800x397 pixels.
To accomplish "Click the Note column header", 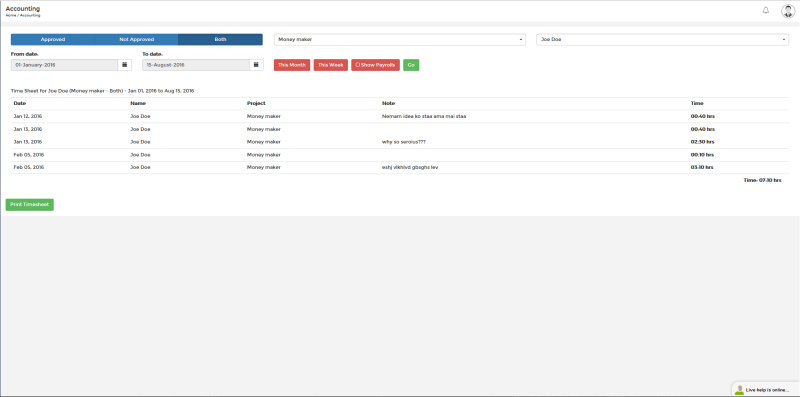I will [x=388, y=103].
